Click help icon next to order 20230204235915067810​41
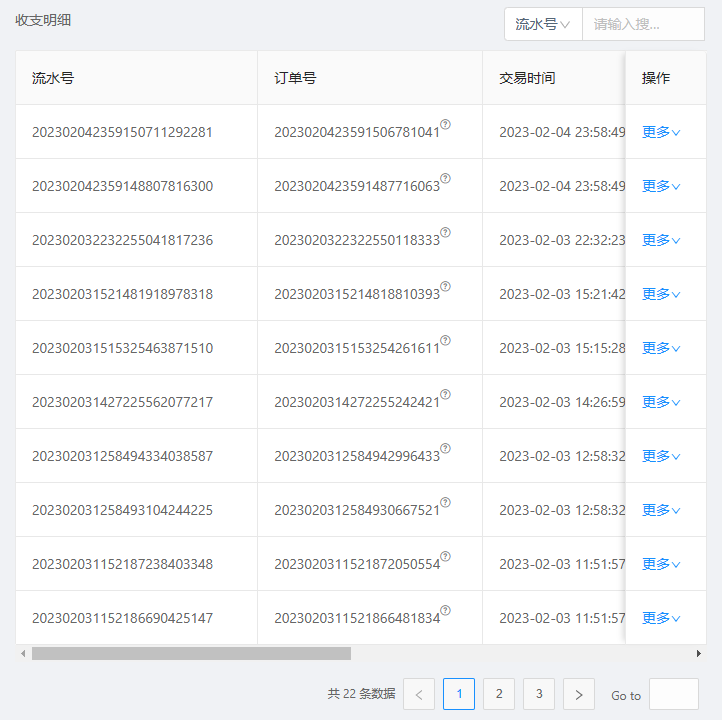Image resolution: width=722 pixels, height=720 pixels. click(445, 124)
